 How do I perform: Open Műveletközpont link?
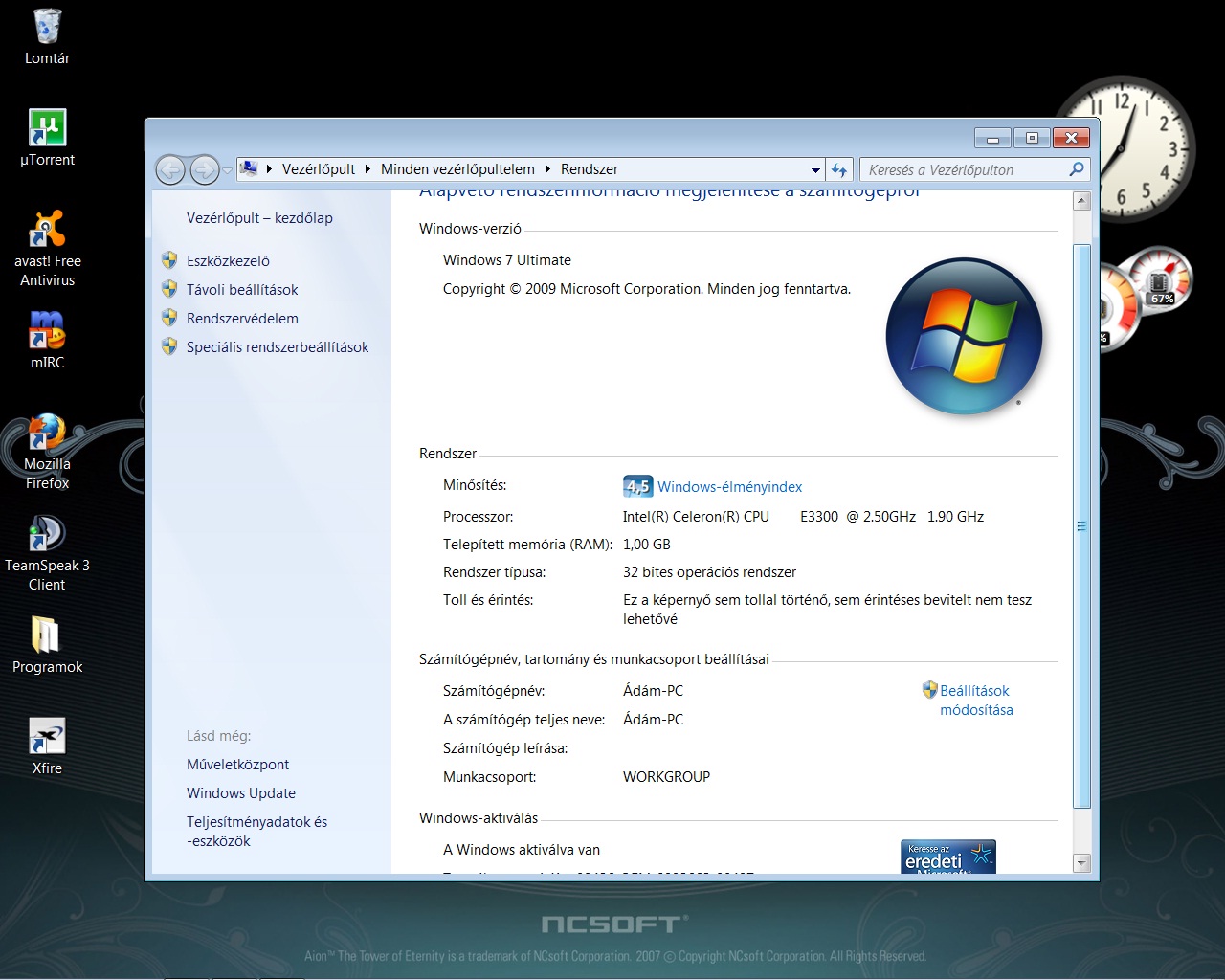click(x=237, y=765)
